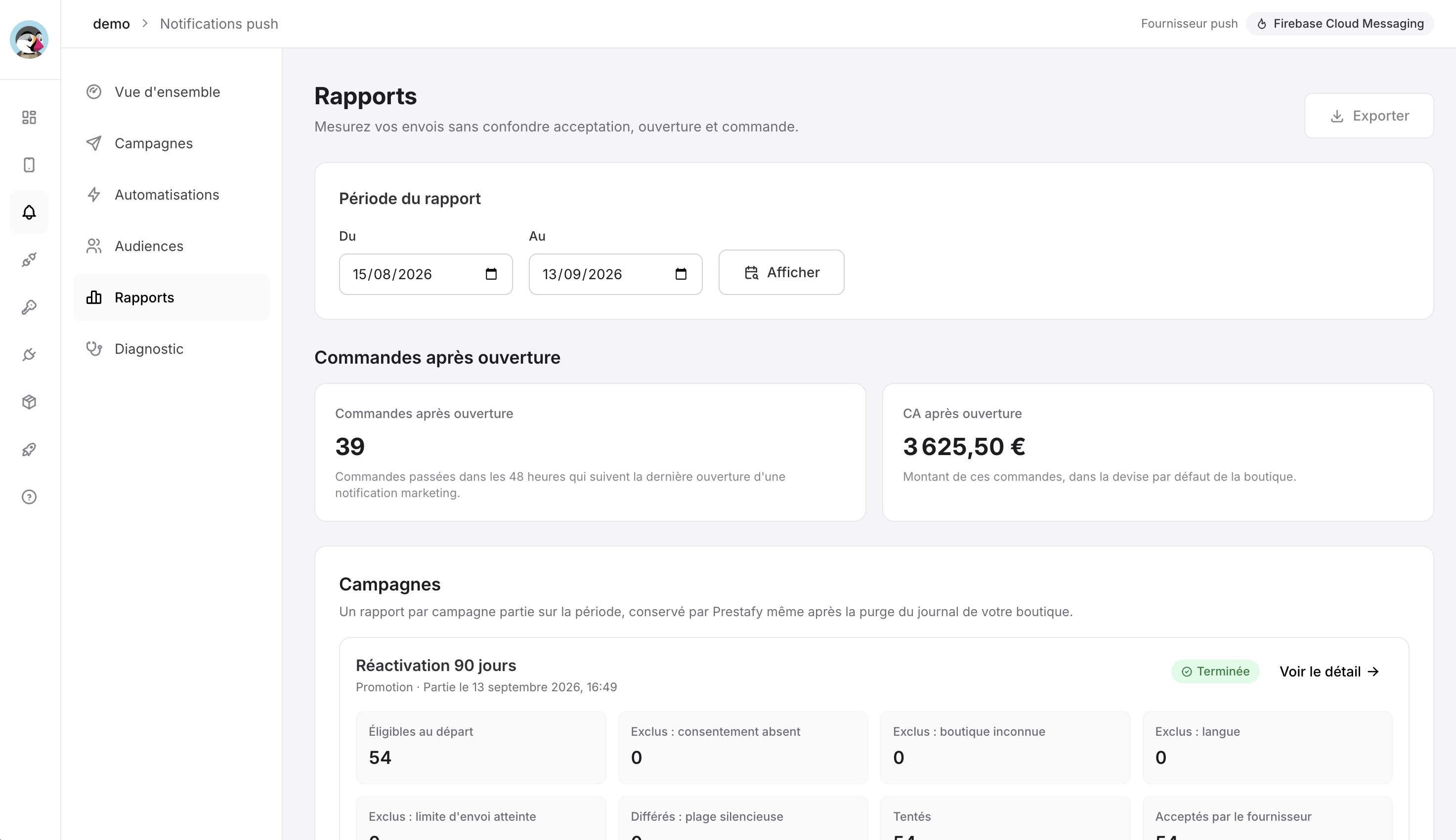Open the package box icon in left rail

point(29,402)
